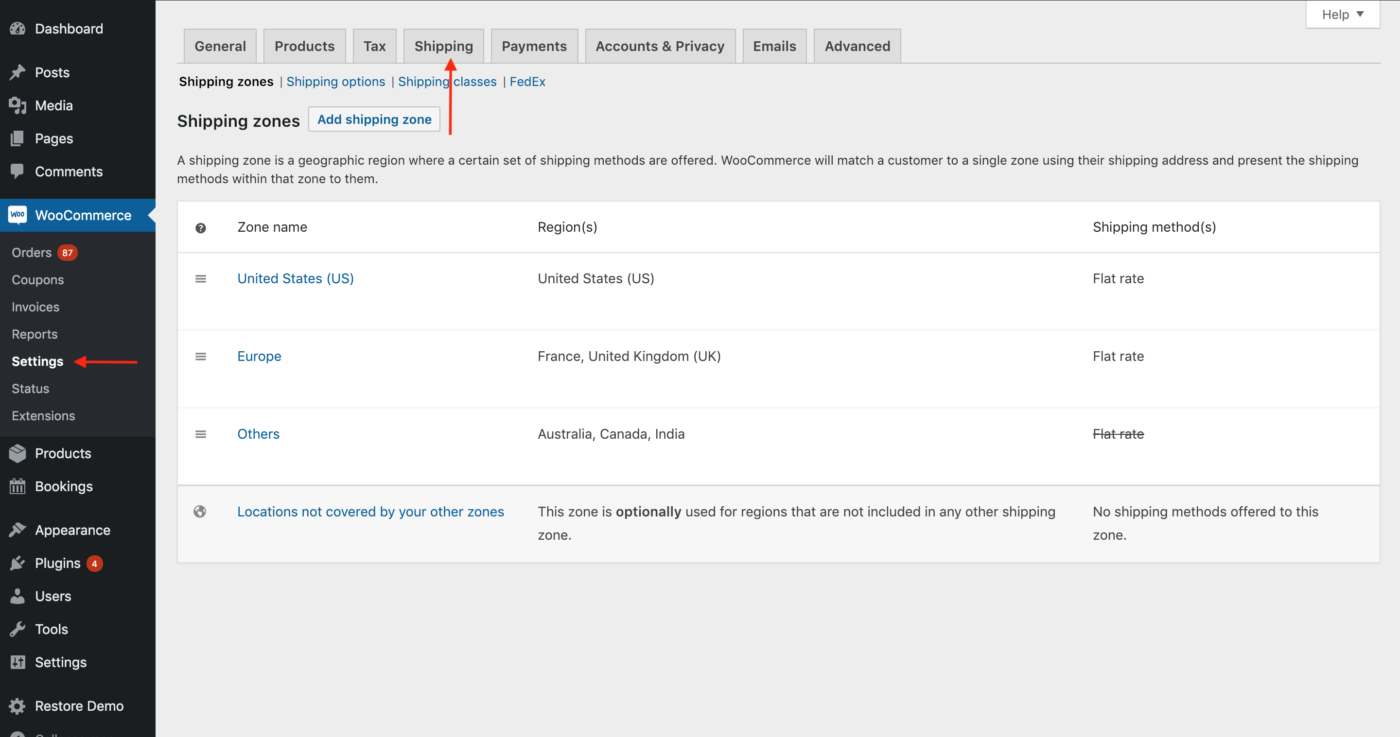Click the Plugins plug icon
Screen dimensions: 1400x737
pos(18,562)
